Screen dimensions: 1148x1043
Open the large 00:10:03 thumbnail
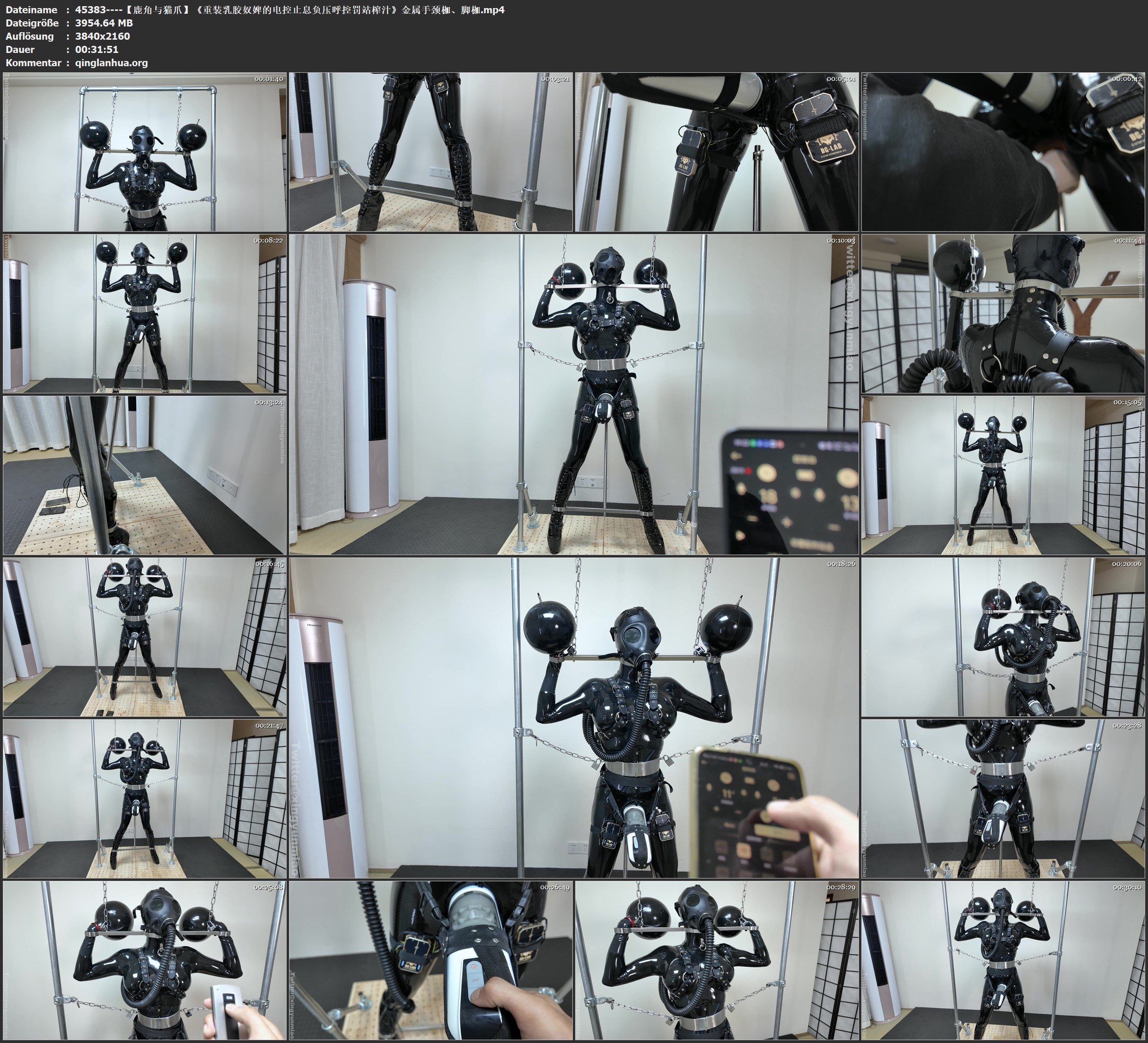[573, 394]
